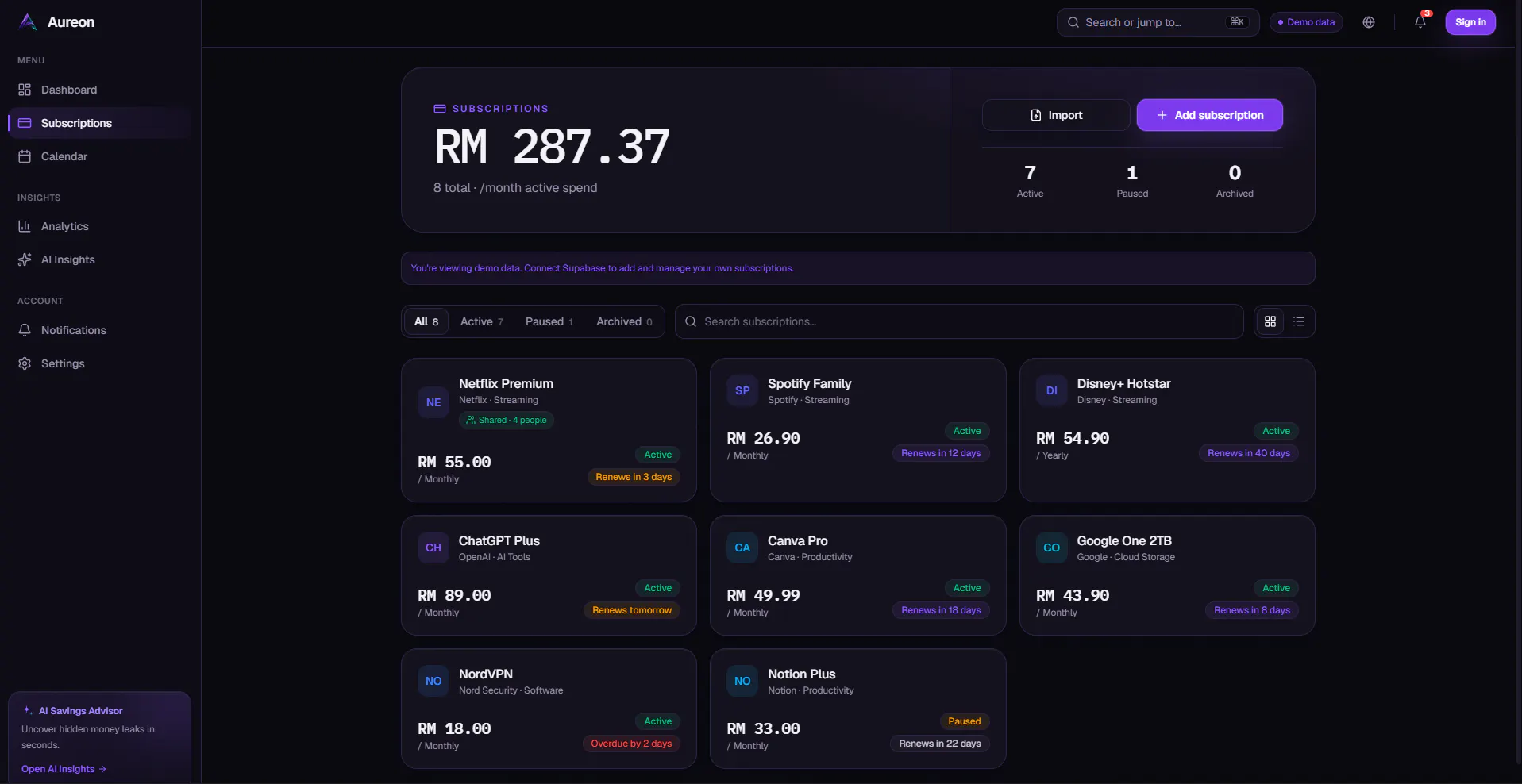Navigate to Analytics
Image resolution: width=1522 pixels, height=784 pixels.
tap(100, 226)
